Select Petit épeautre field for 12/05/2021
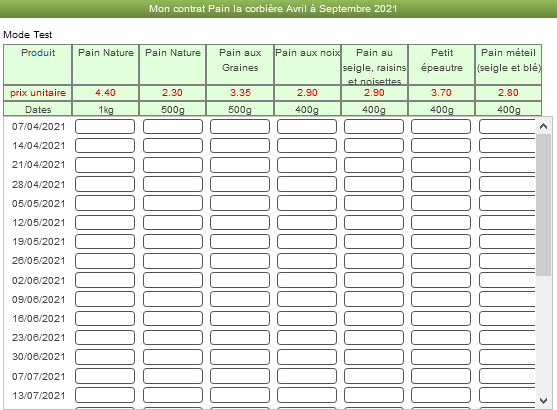This screenshot has height=410, width=557. (441, 223)
